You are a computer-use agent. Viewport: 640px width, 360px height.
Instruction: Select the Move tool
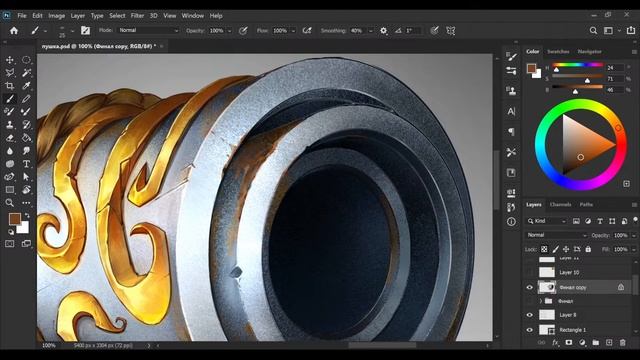point(10,60)
